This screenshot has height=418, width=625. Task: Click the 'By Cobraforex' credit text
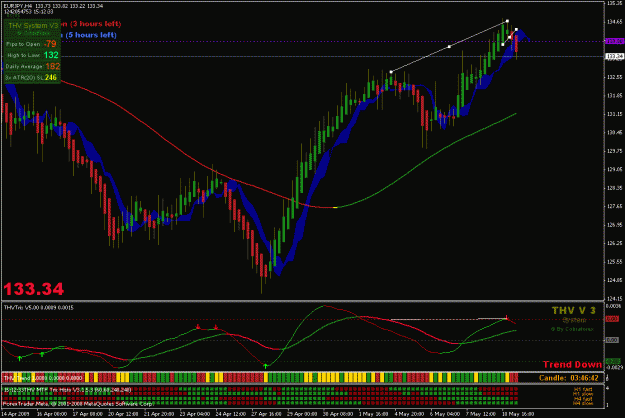coord(572,329)
